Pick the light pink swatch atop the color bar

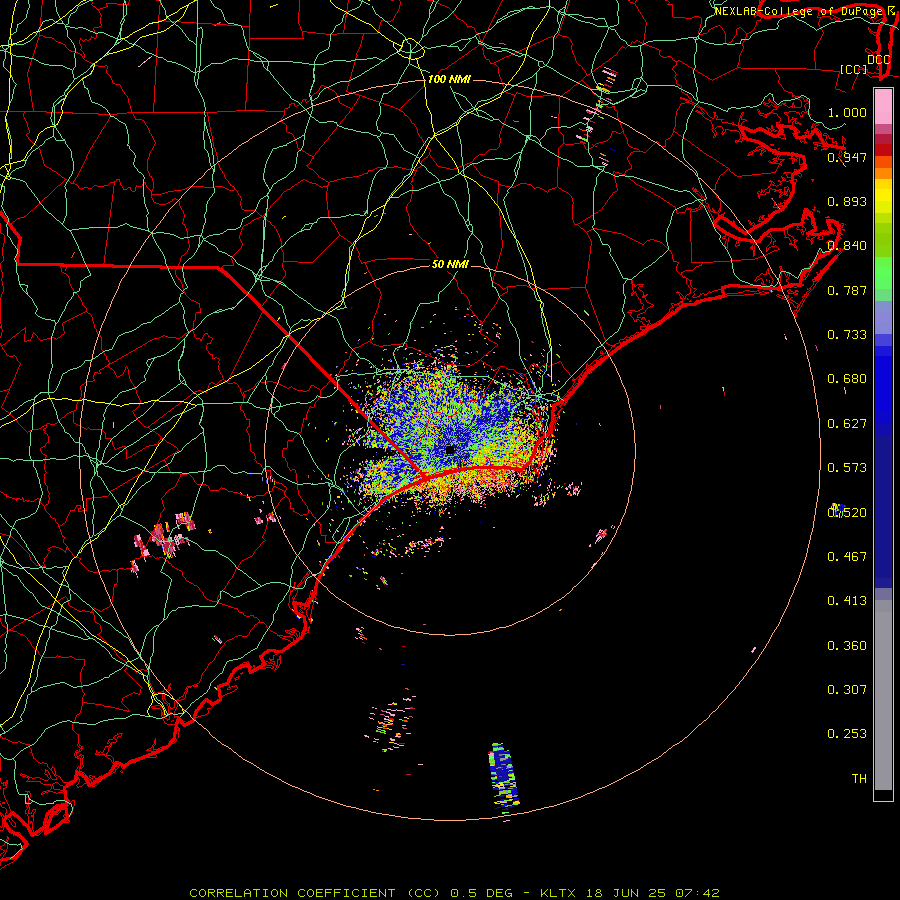883,107
